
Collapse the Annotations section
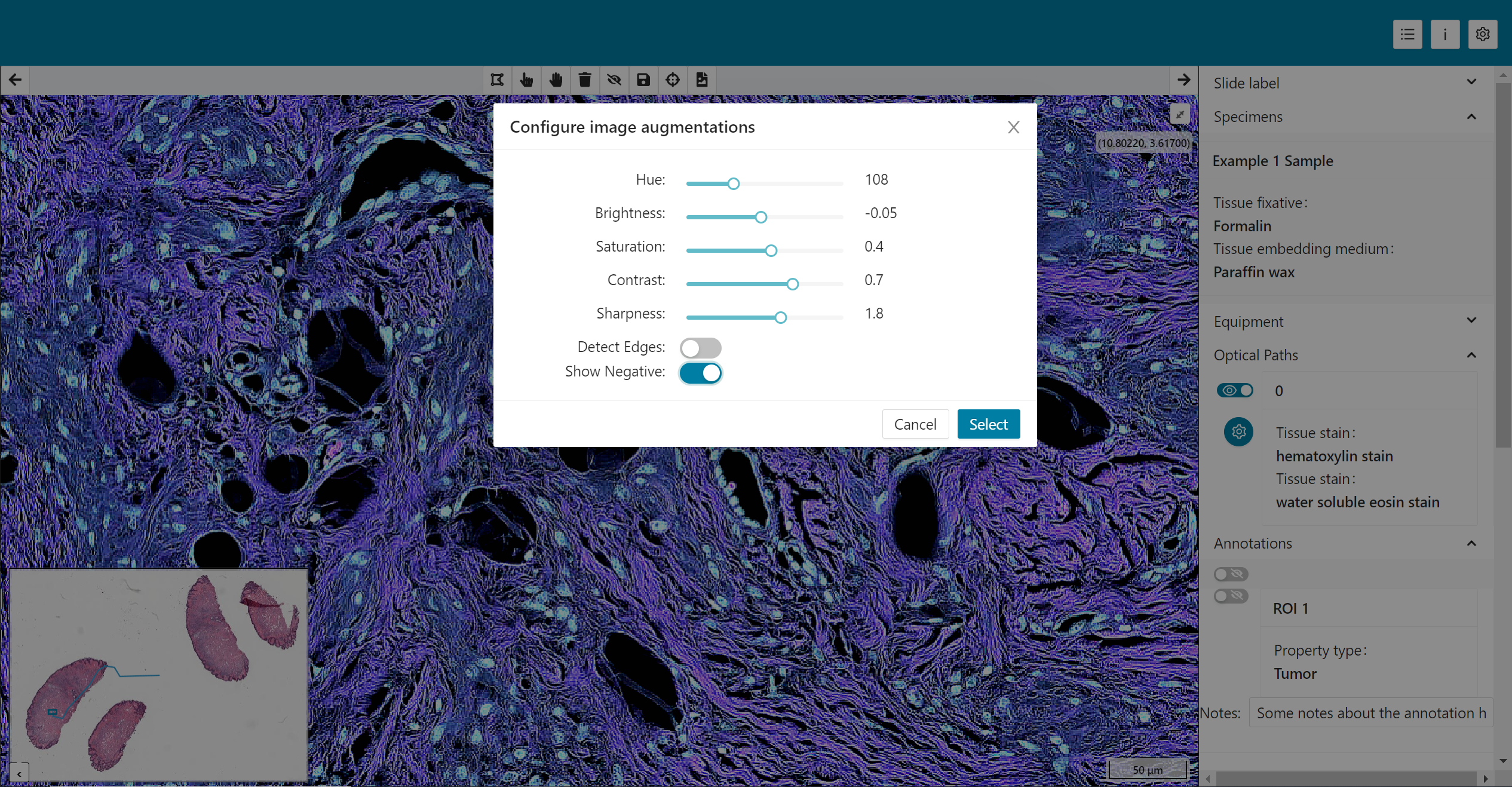pos(1471,543)
